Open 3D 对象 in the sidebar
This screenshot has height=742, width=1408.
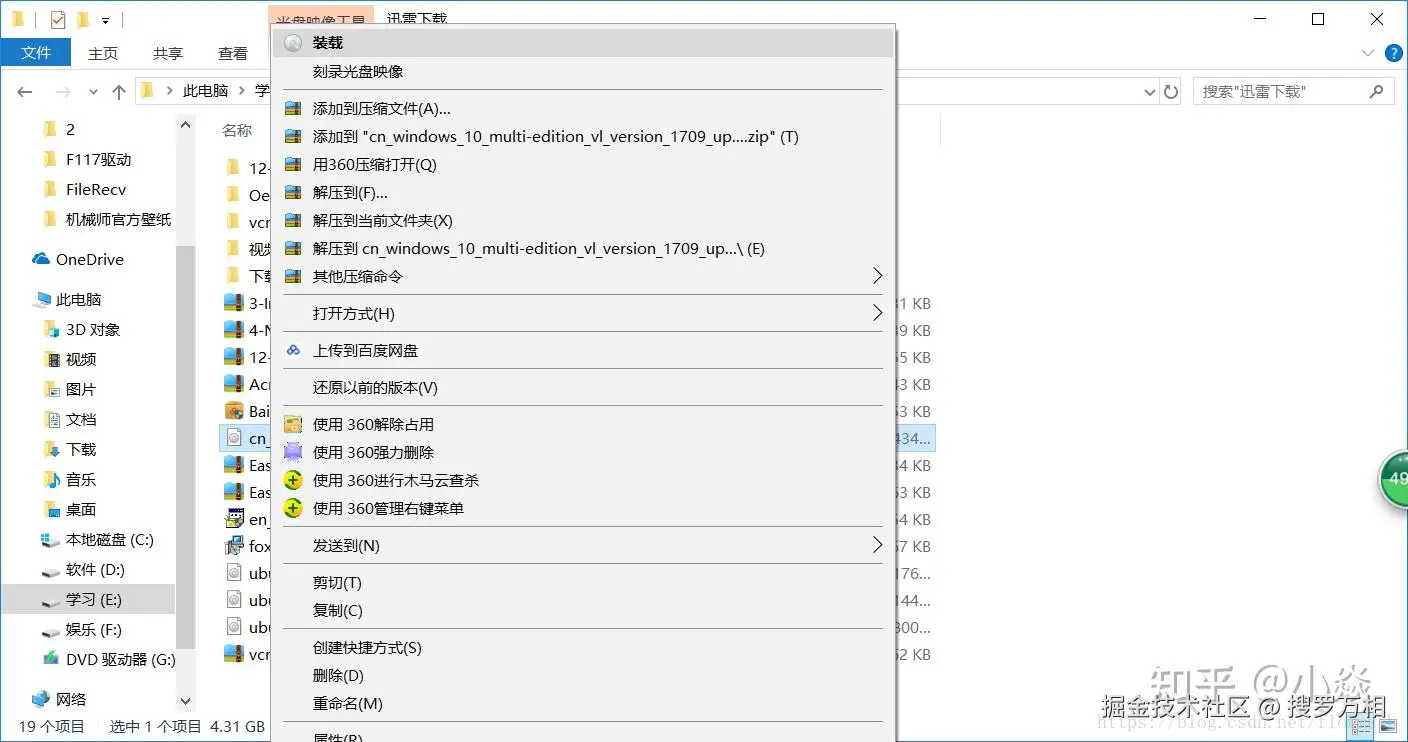pos(93,330)
